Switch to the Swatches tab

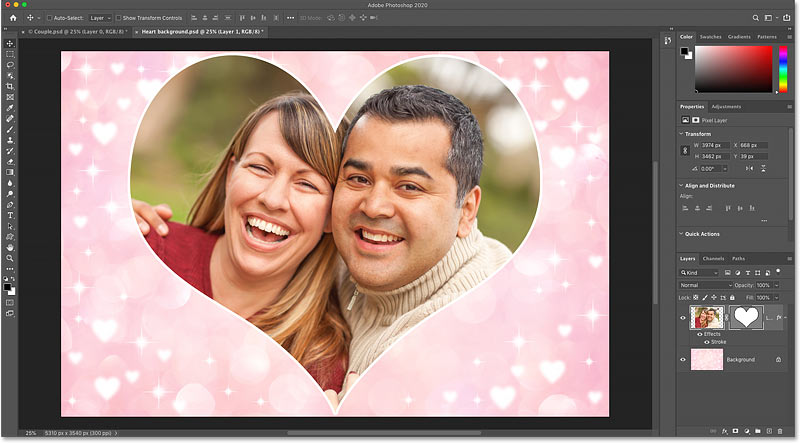[711, 37]
